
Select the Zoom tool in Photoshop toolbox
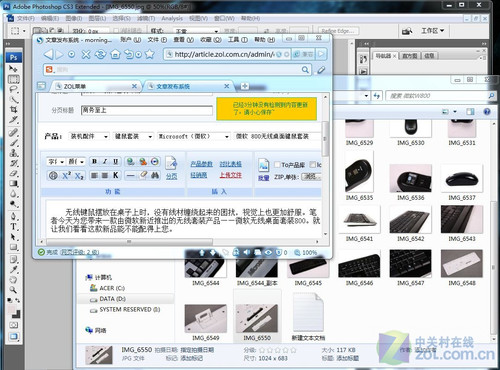tap(14, 290)
